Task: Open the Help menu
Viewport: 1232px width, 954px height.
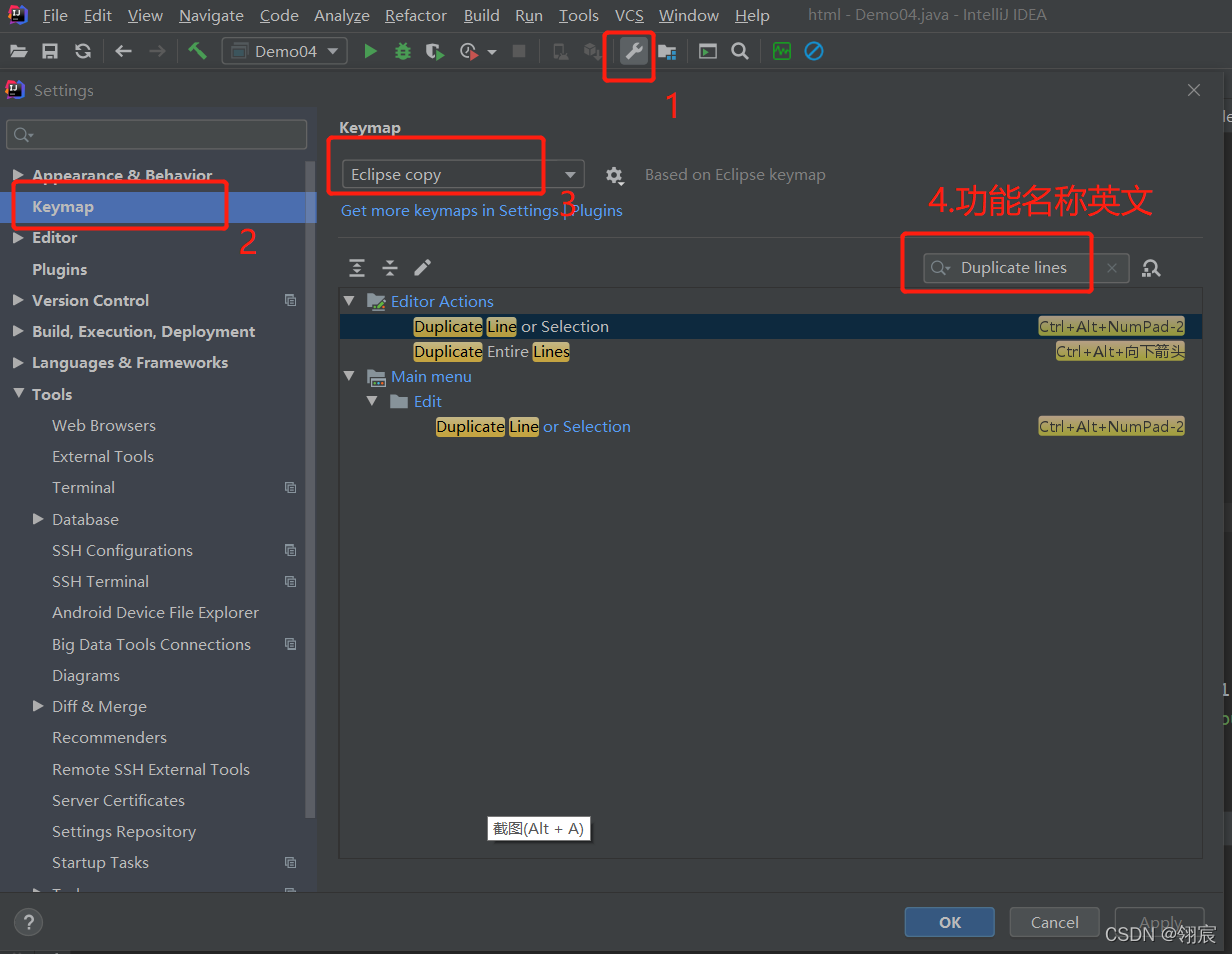Action: [x=752, y=15]
